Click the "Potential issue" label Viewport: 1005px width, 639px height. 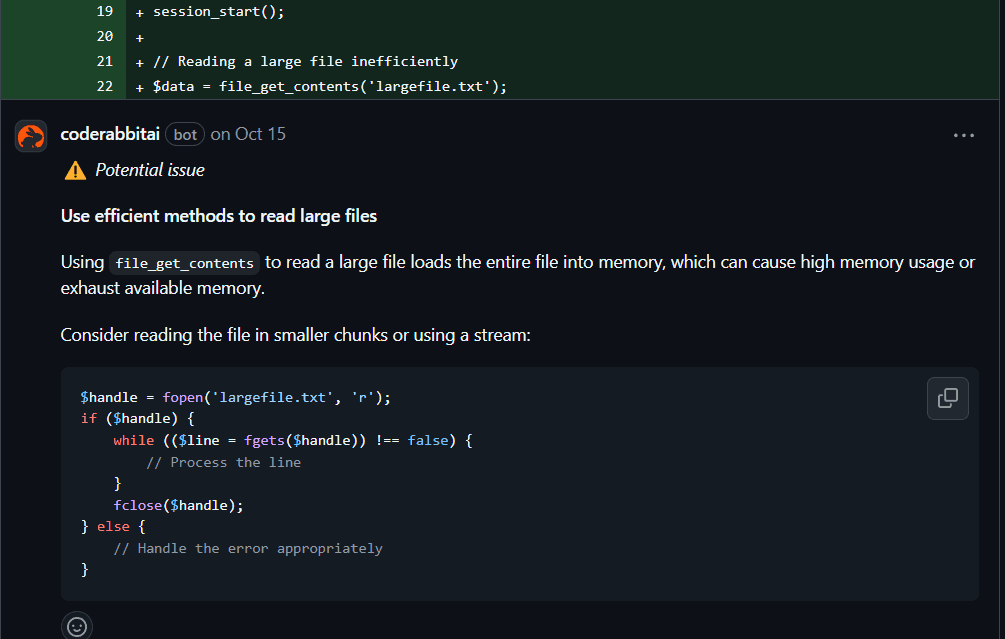pos(150,171)
